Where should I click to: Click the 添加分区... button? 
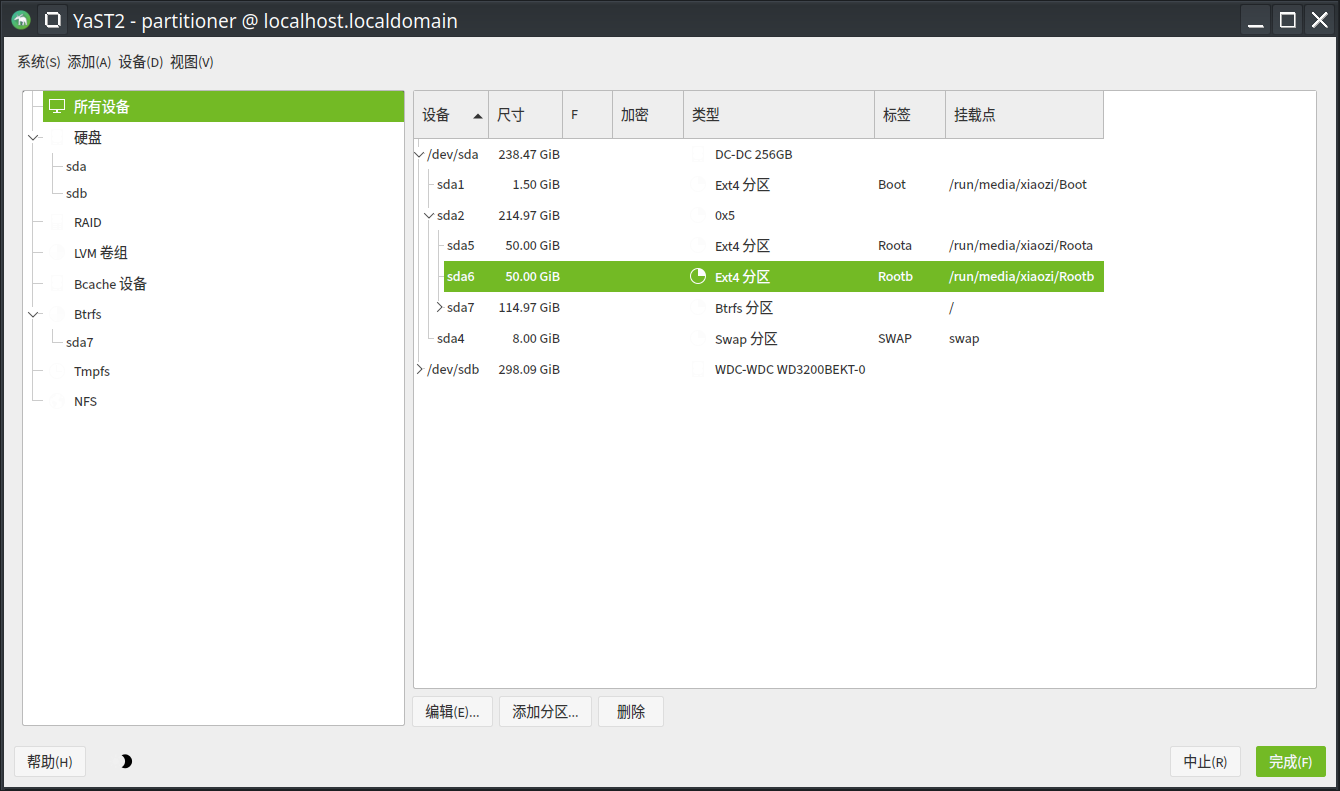545,712
